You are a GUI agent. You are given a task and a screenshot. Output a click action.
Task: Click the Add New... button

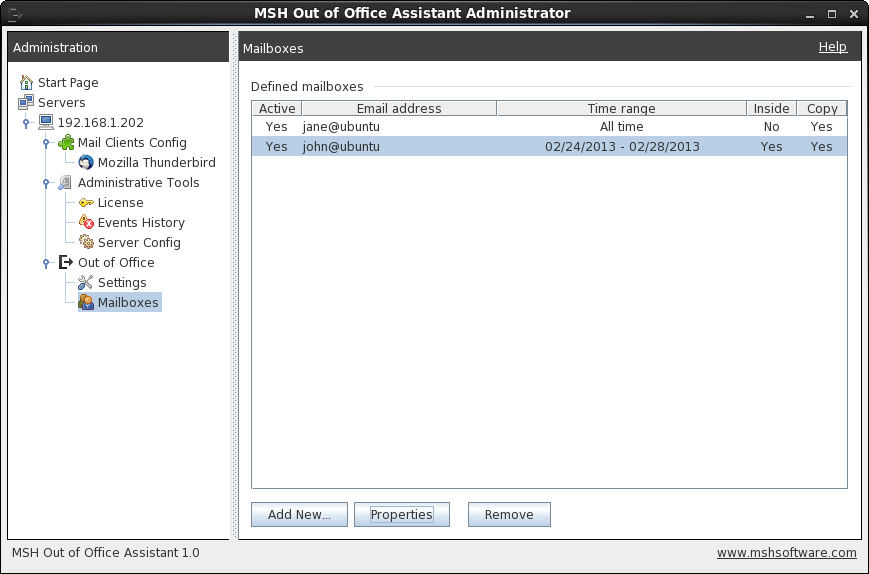pos(299,514)
